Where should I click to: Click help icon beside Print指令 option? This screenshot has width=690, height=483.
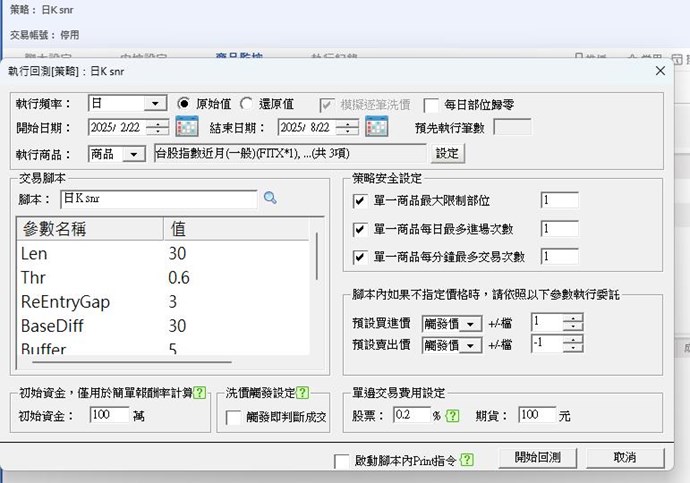pyautogui.click(x=467, y=460)
